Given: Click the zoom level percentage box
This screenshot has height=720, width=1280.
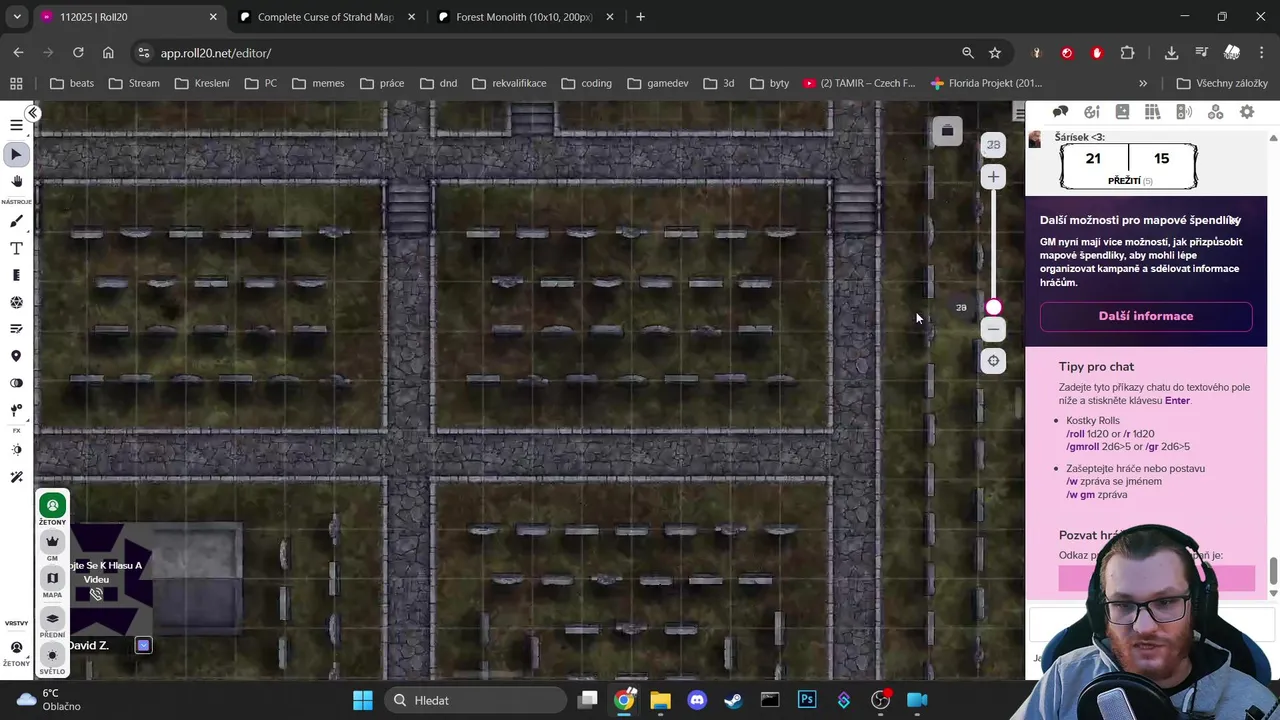Looking at the screenshot, I should pos(993,145).
